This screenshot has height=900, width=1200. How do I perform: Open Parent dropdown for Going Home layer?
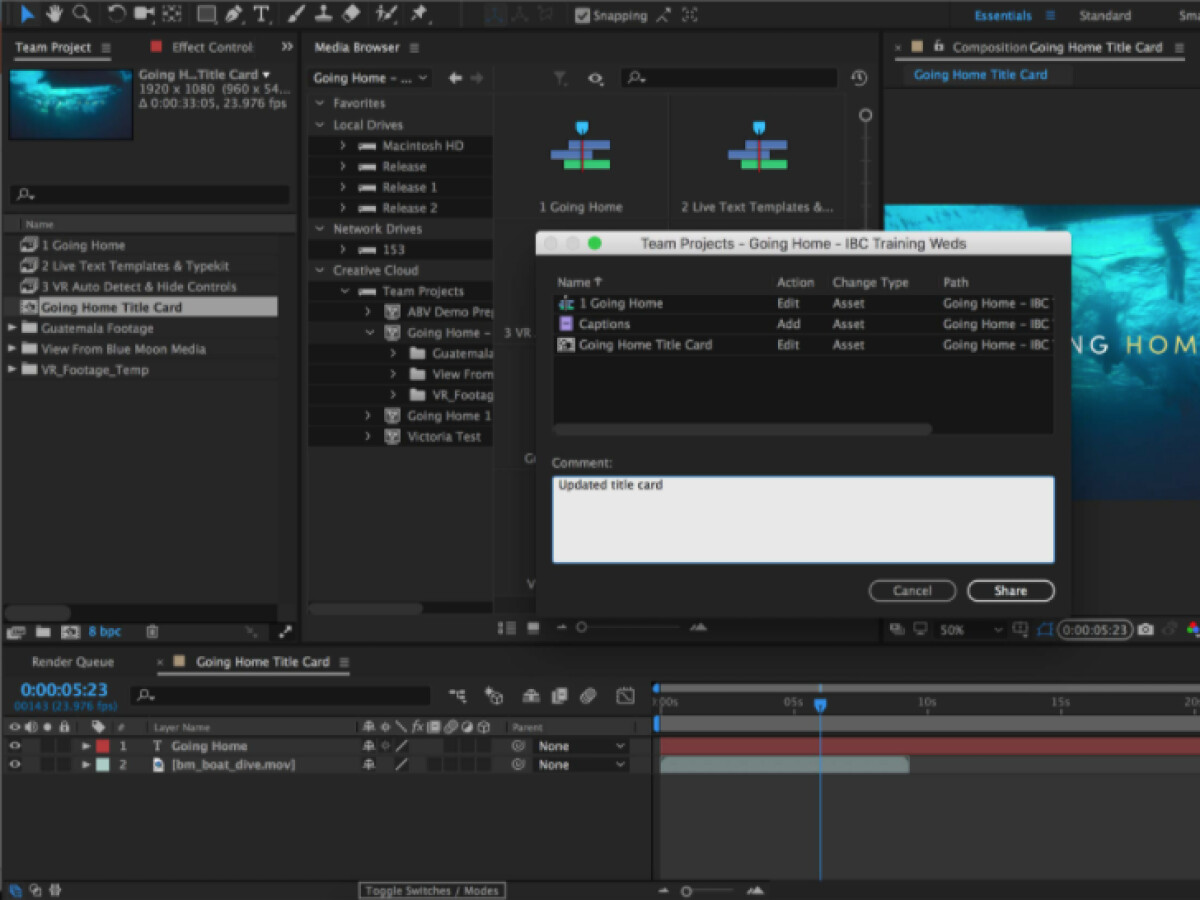coord(581,746)
